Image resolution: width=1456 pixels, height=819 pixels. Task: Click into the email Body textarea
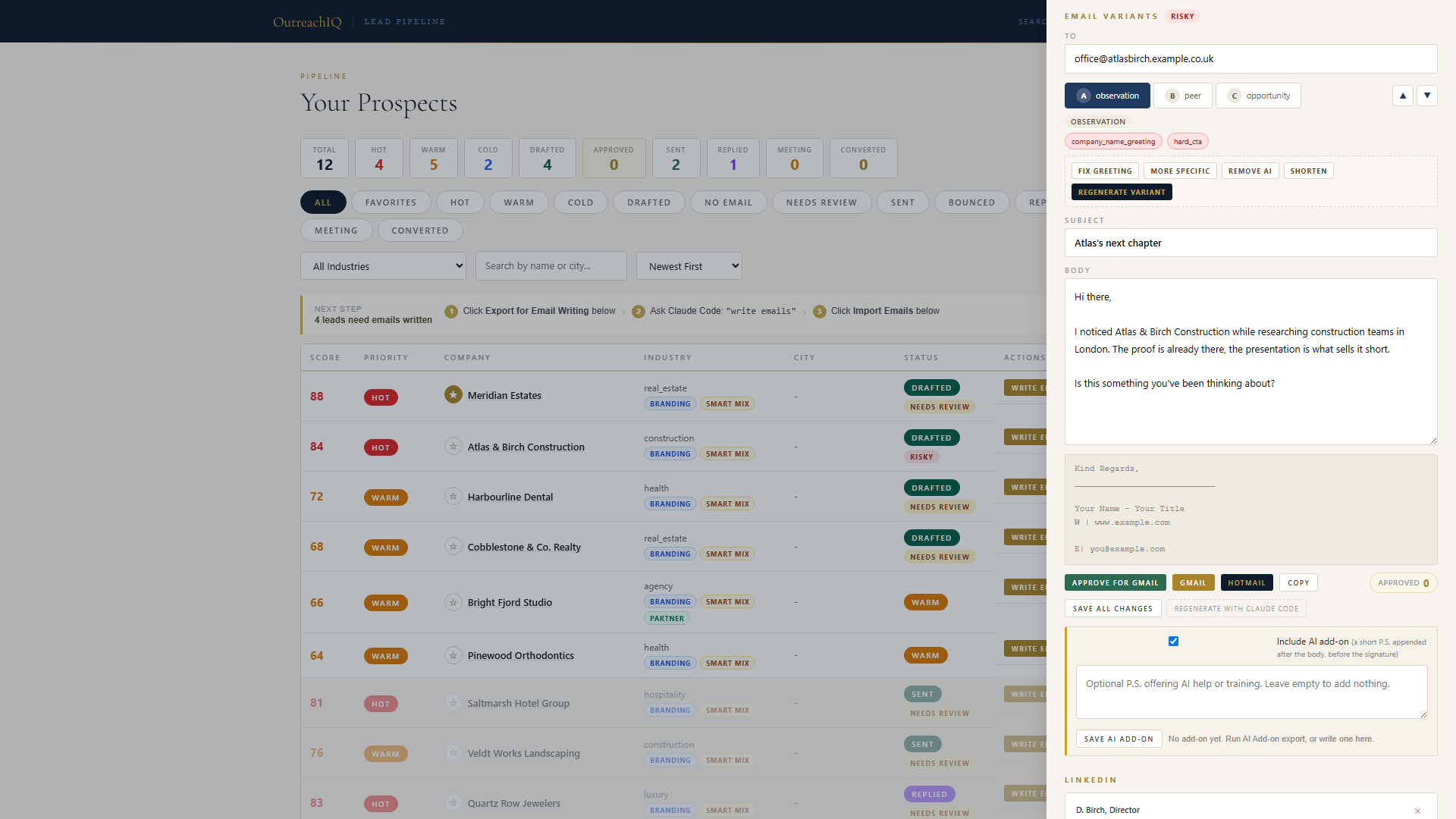point(1250,362)
